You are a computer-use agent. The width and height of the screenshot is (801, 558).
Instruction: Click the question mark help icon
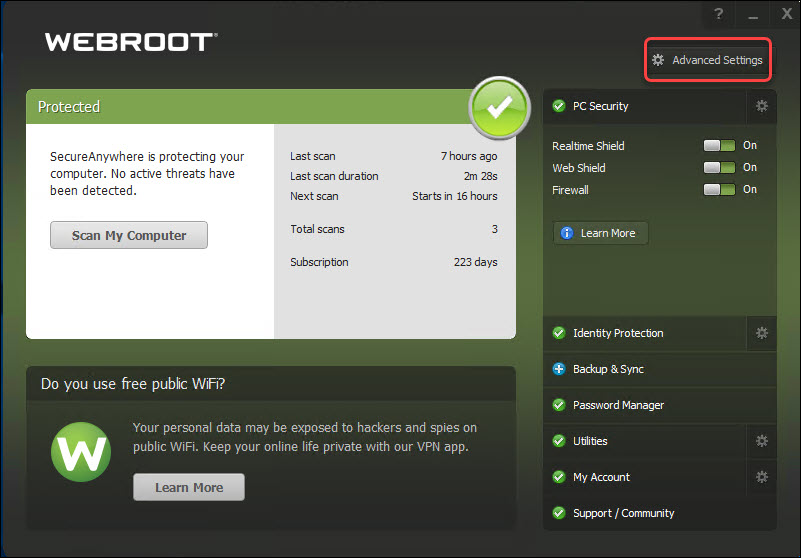(718, 14)
